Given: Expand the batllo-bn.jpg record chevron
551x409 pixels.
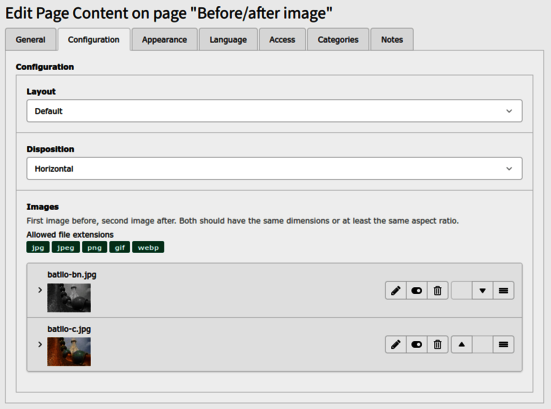Looking at the screenshot, I should pos(40,290).
